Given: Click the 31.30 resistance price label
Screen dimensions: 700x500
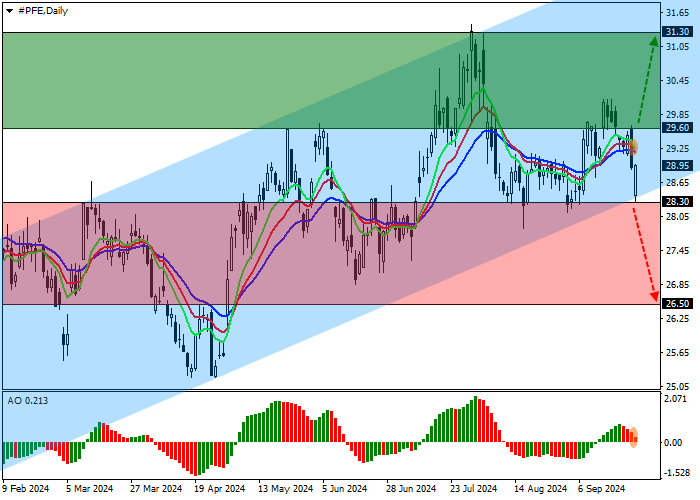Looking at the screenshot, I should coord(677,32).
